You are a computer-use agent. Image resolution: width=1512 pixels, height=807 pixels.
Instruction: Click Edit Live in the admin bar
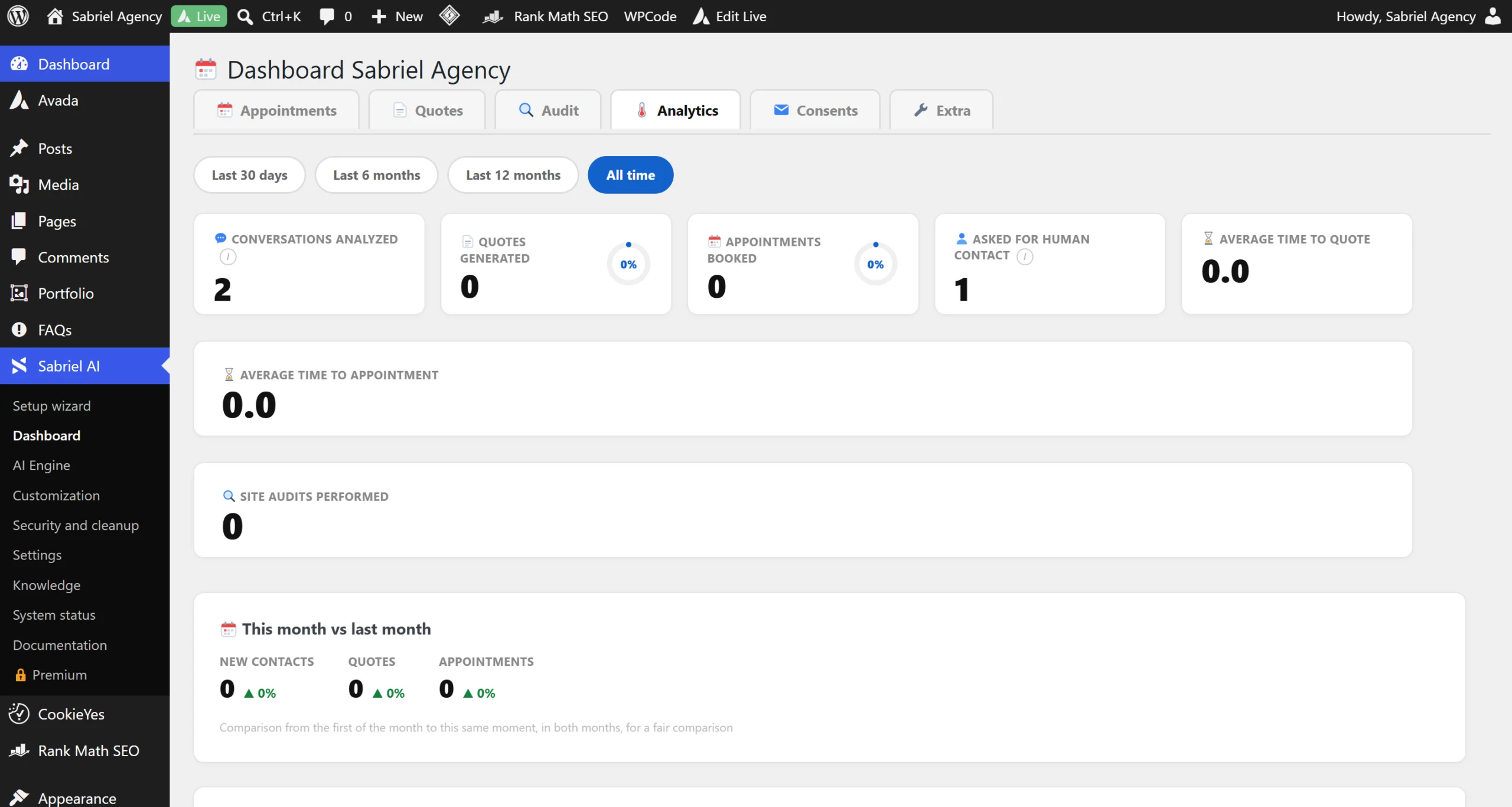click(729, 16)
